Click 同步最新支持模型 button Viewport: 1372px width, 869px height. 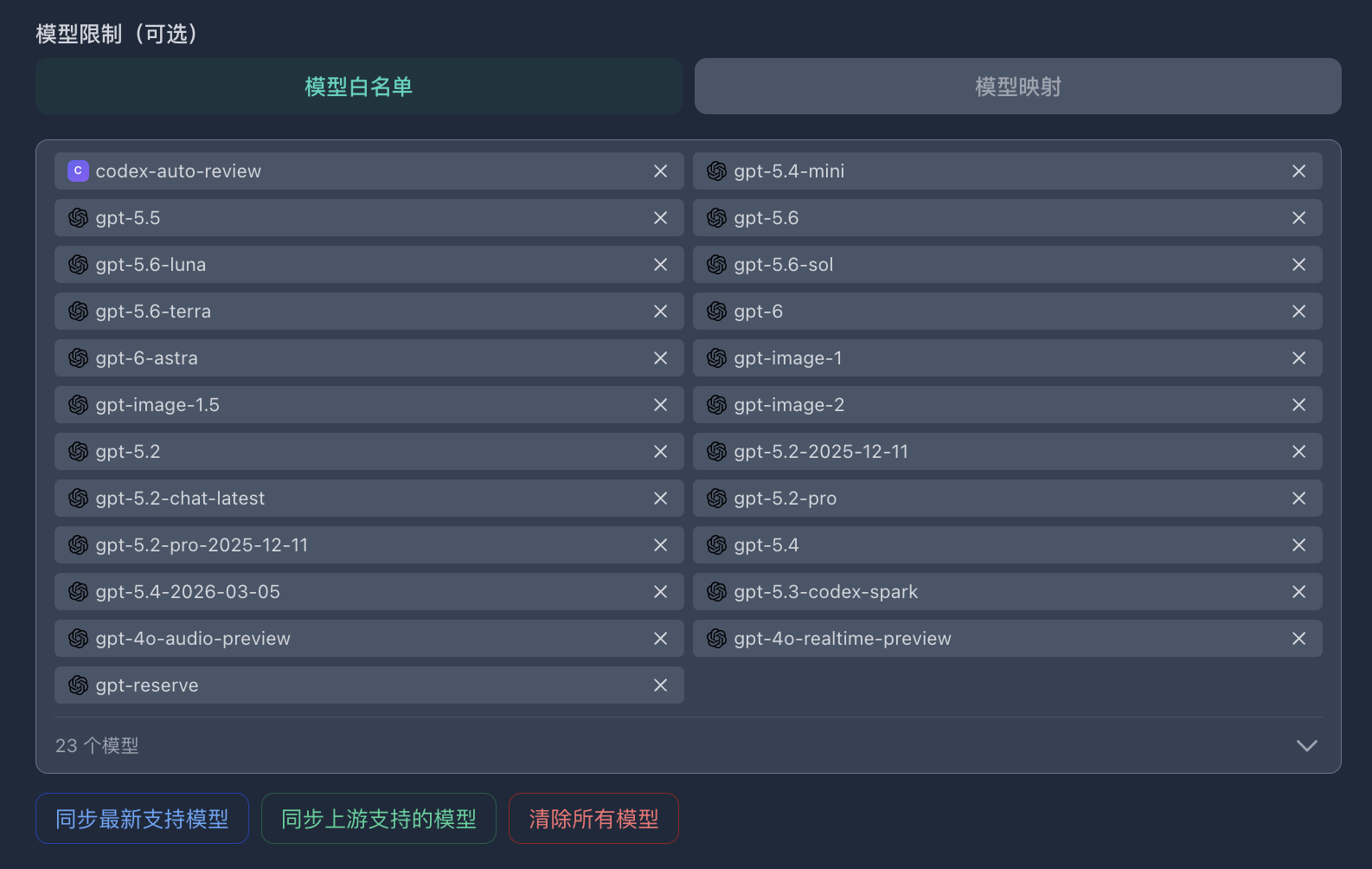[142, 819]
